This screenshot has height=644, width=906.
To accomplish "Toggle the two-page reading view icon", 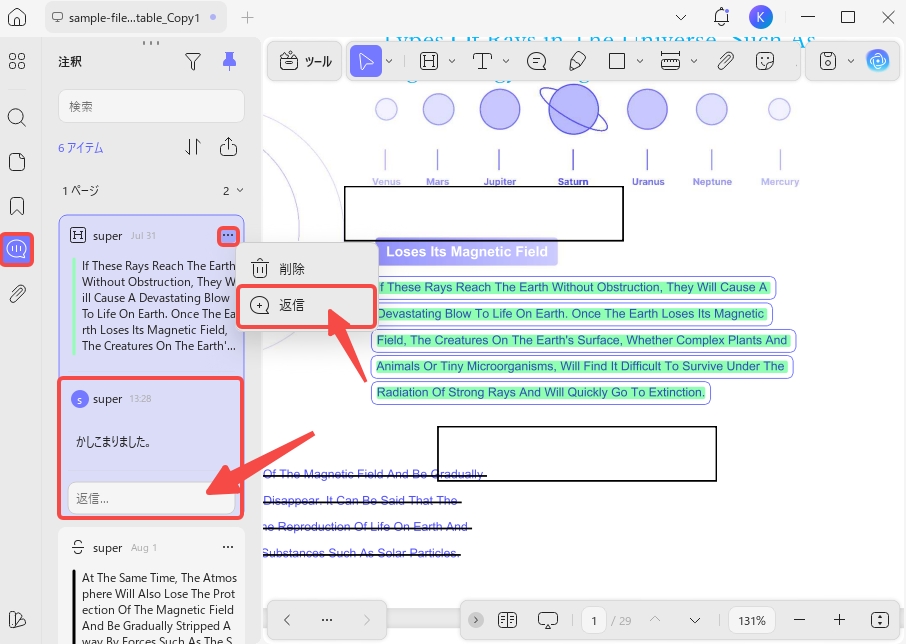I will (507, 620).
